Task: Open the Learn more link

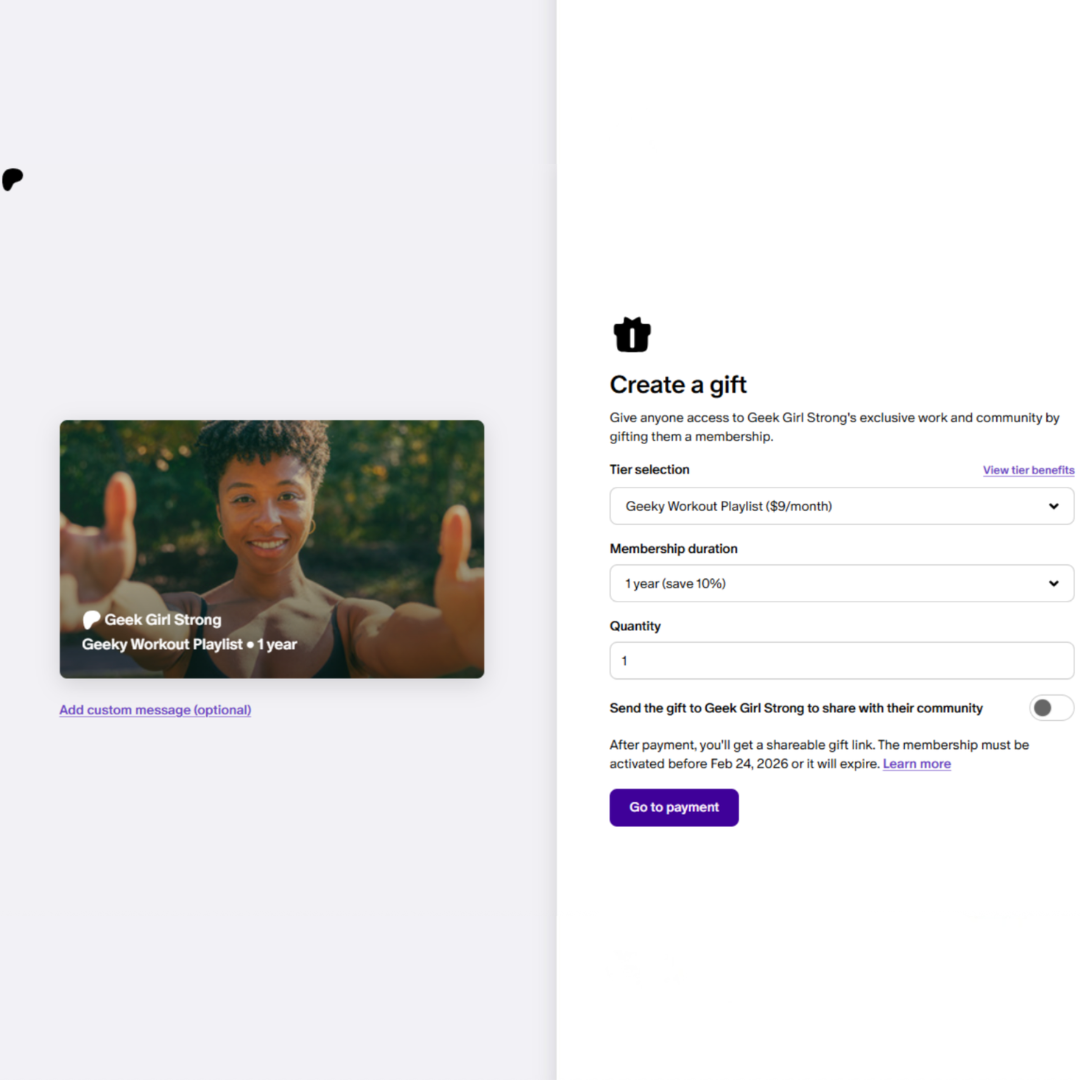Action: 917,764
